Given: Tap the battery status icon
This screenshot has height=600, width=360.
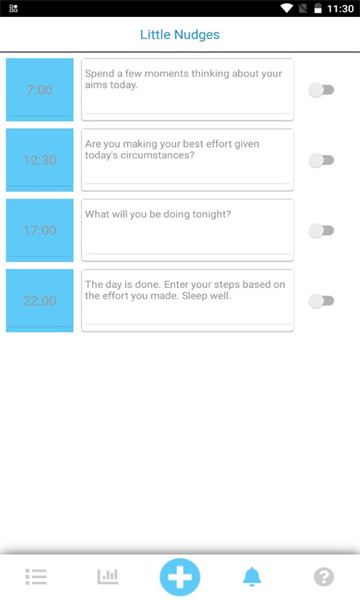Looking at the screenshot, I should [318, 8].
